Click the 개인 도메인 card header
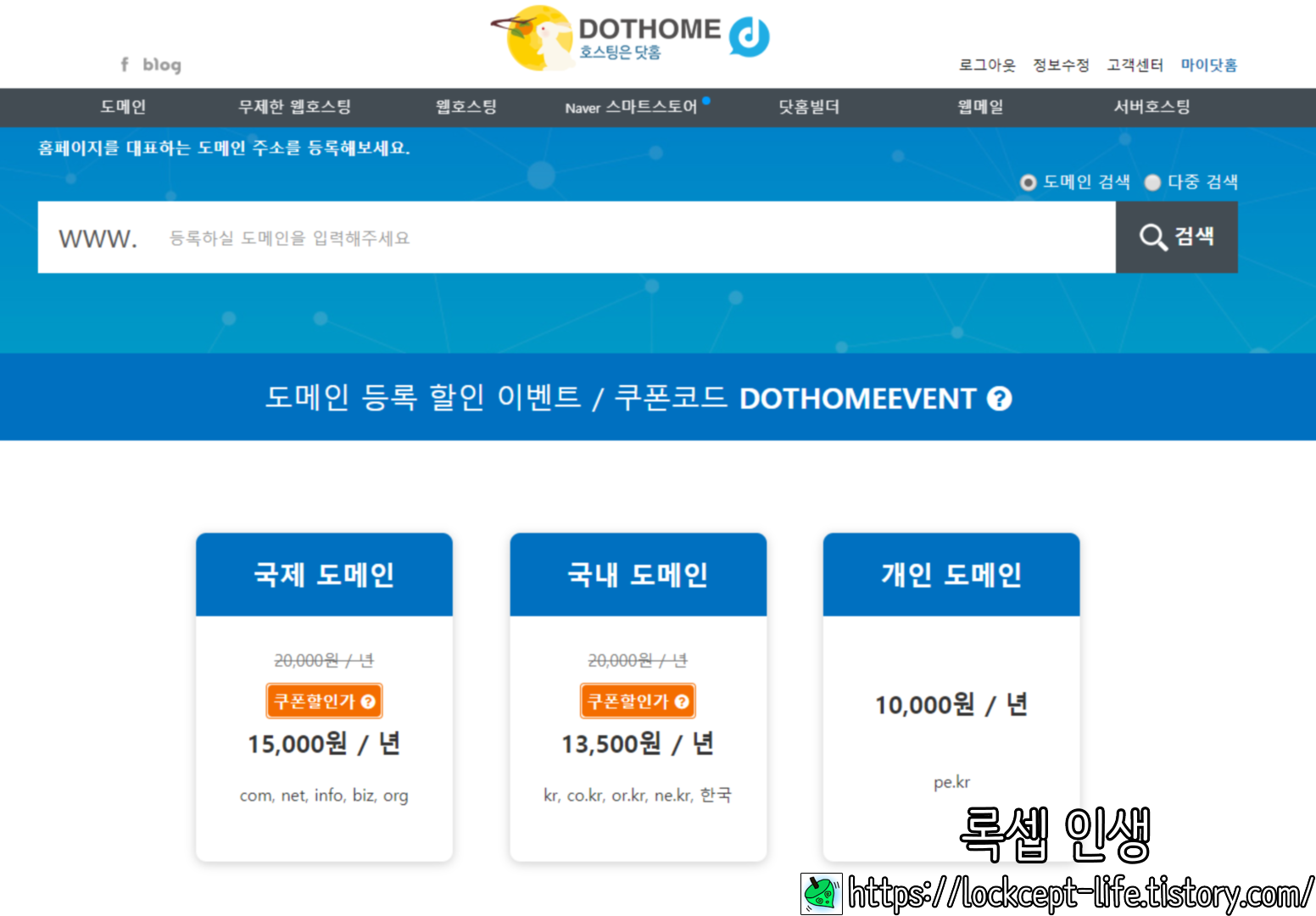The width and height of the screenshot is (1316, 916). [951, 574]
